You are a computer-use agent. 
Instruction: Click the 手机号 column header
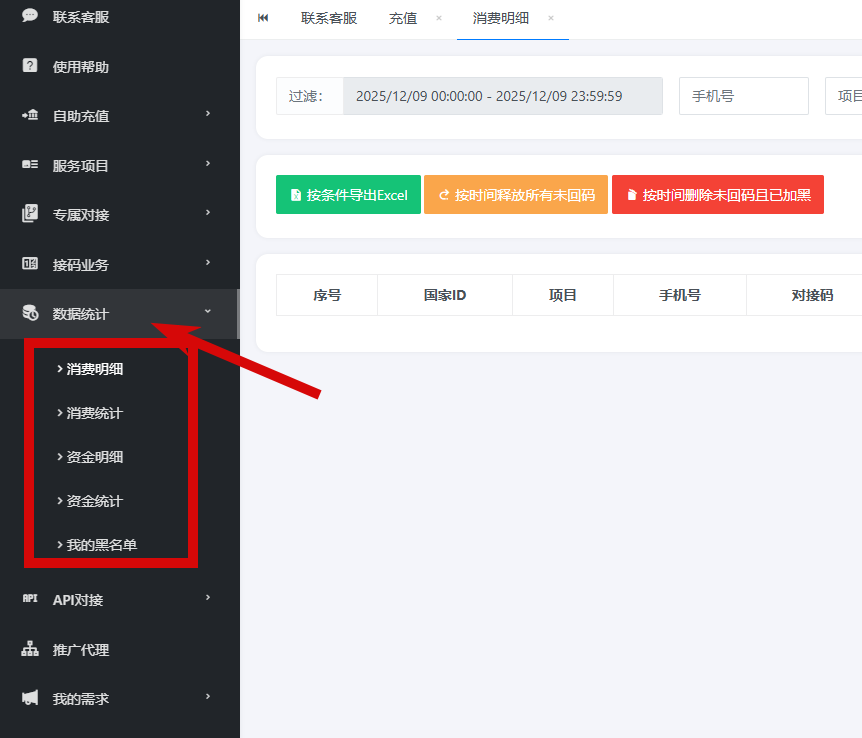679,295
